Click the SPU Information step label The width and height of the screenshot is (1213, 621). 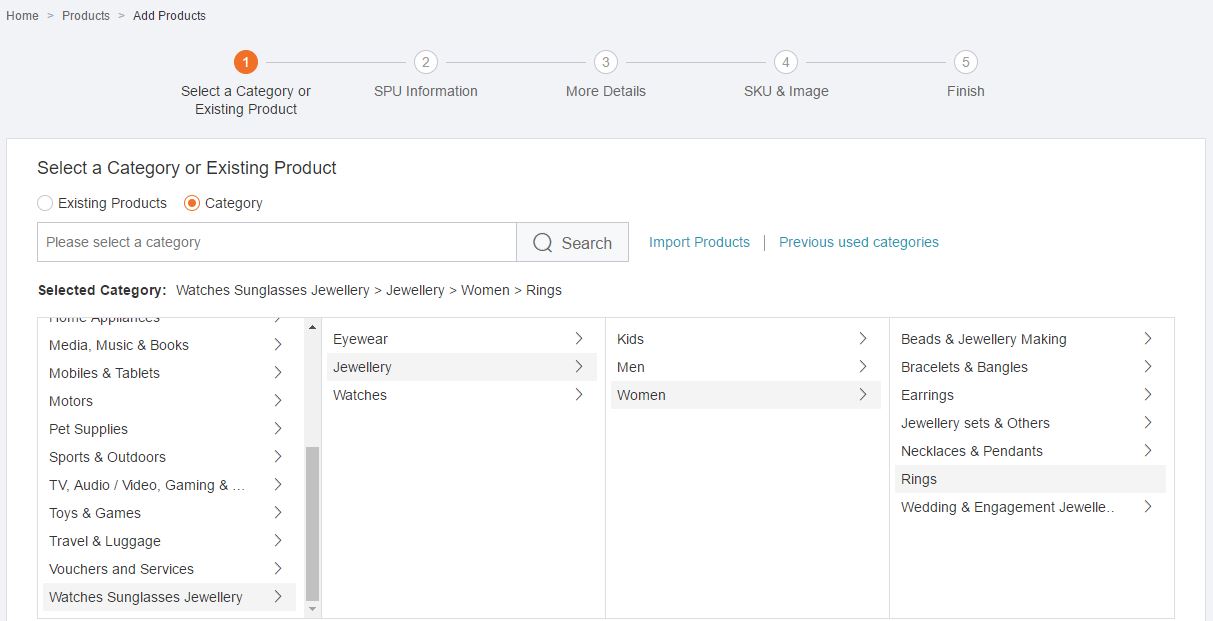426,91
